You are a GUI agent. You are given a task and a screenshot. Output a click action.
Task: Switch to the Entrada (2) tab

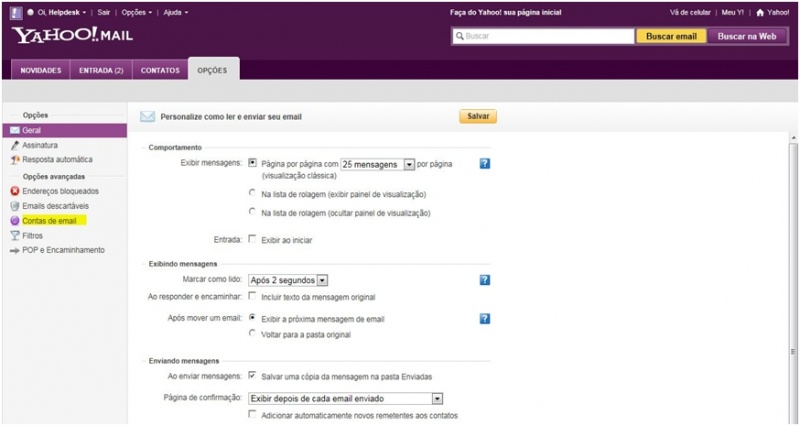point(101,71)
